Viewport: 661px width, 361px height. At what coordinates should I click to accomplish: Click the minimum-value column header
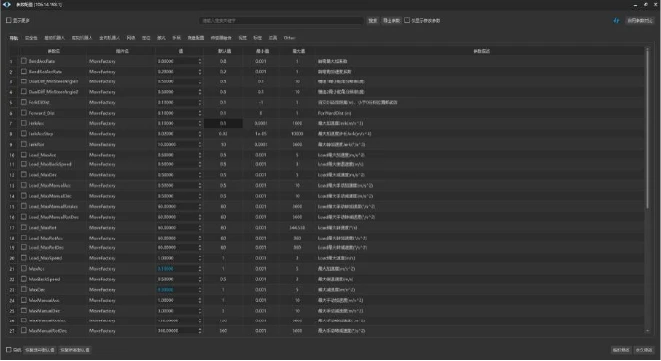pyautogui.click(x=262, y=51)
